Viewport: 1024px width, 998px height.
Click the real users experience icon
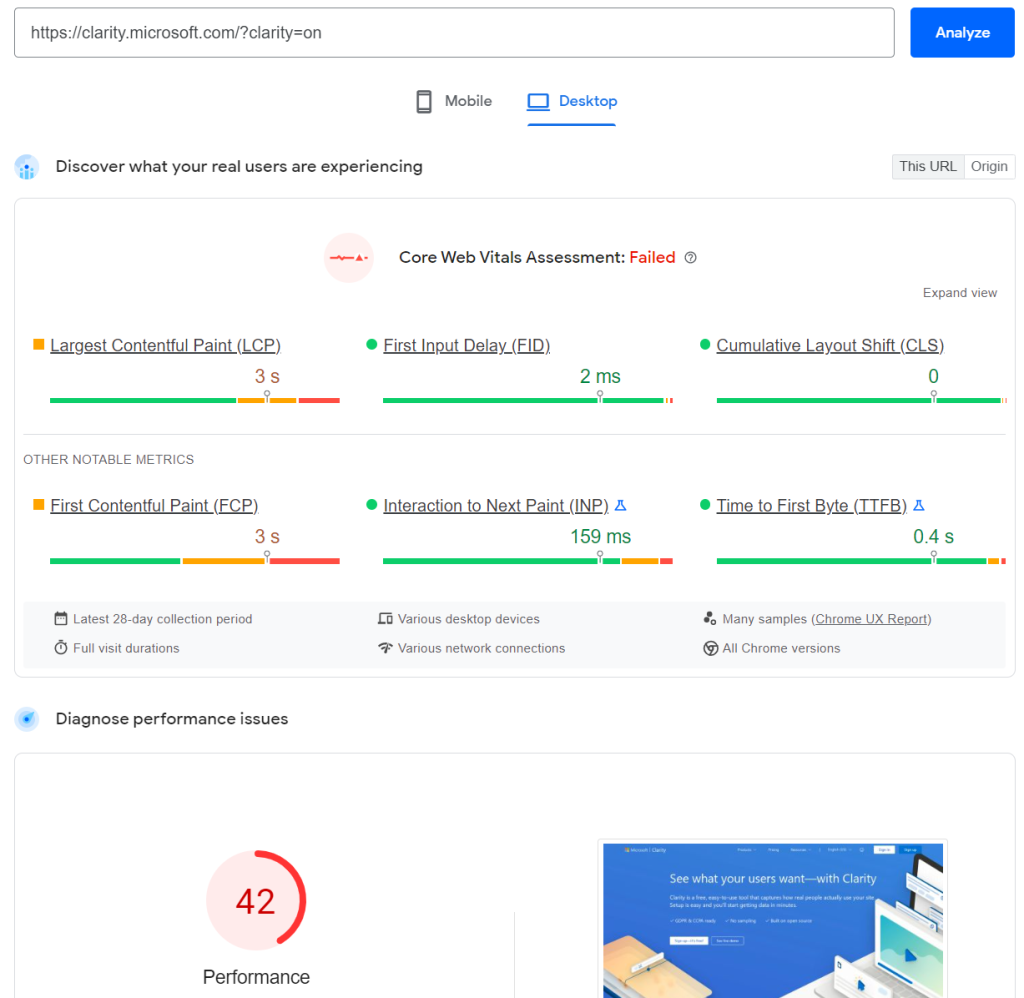tap(27, 167)
